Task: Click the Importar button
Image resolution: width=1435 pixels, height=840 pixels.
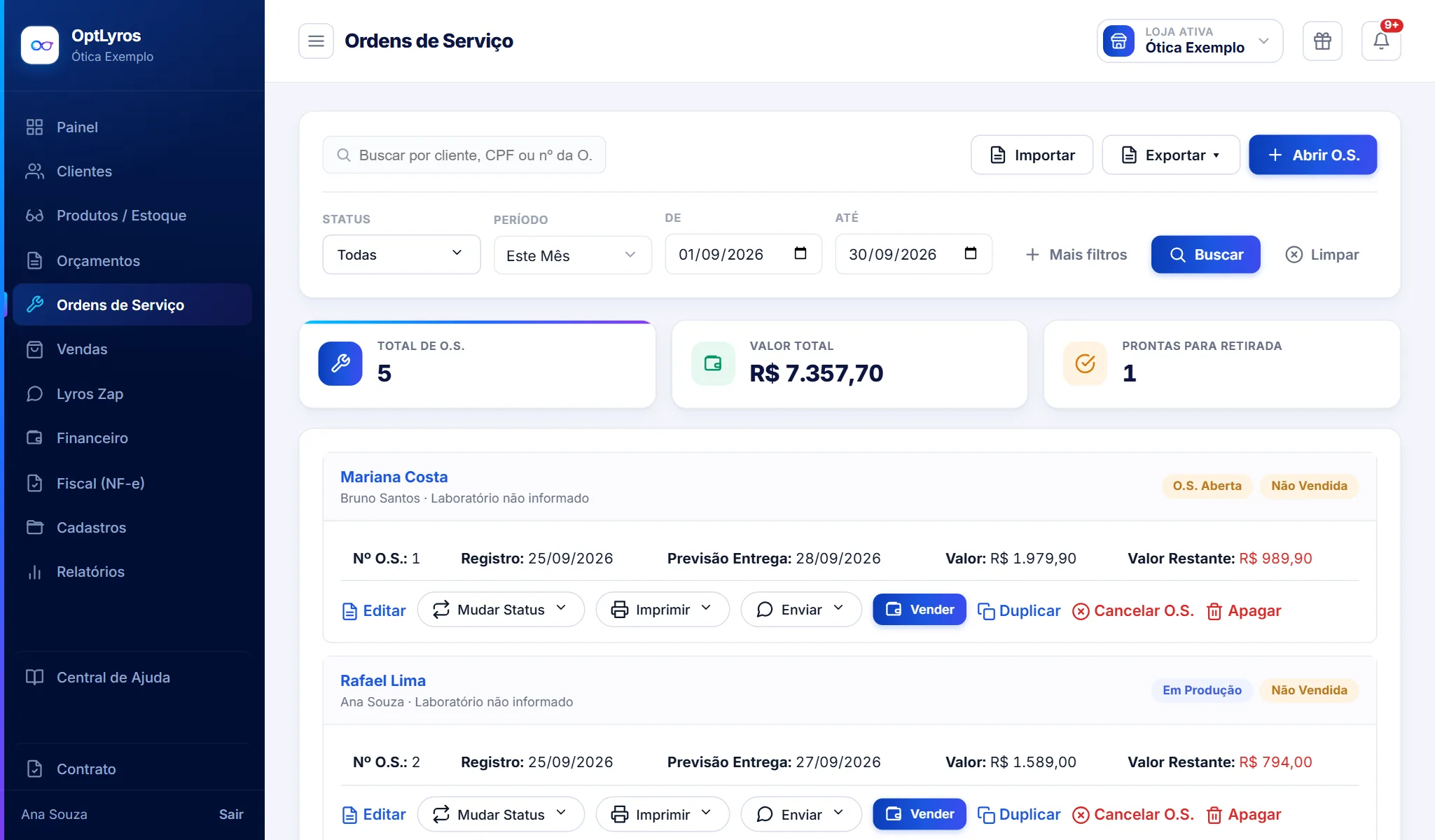Action: tap(1032, 155)
